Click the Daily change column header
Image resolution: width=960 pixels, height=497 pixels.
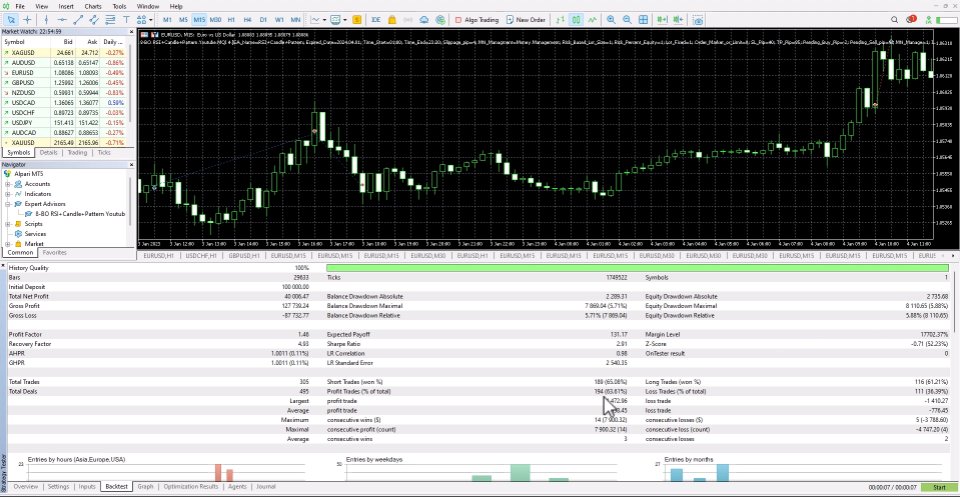(x=114, y=42)
